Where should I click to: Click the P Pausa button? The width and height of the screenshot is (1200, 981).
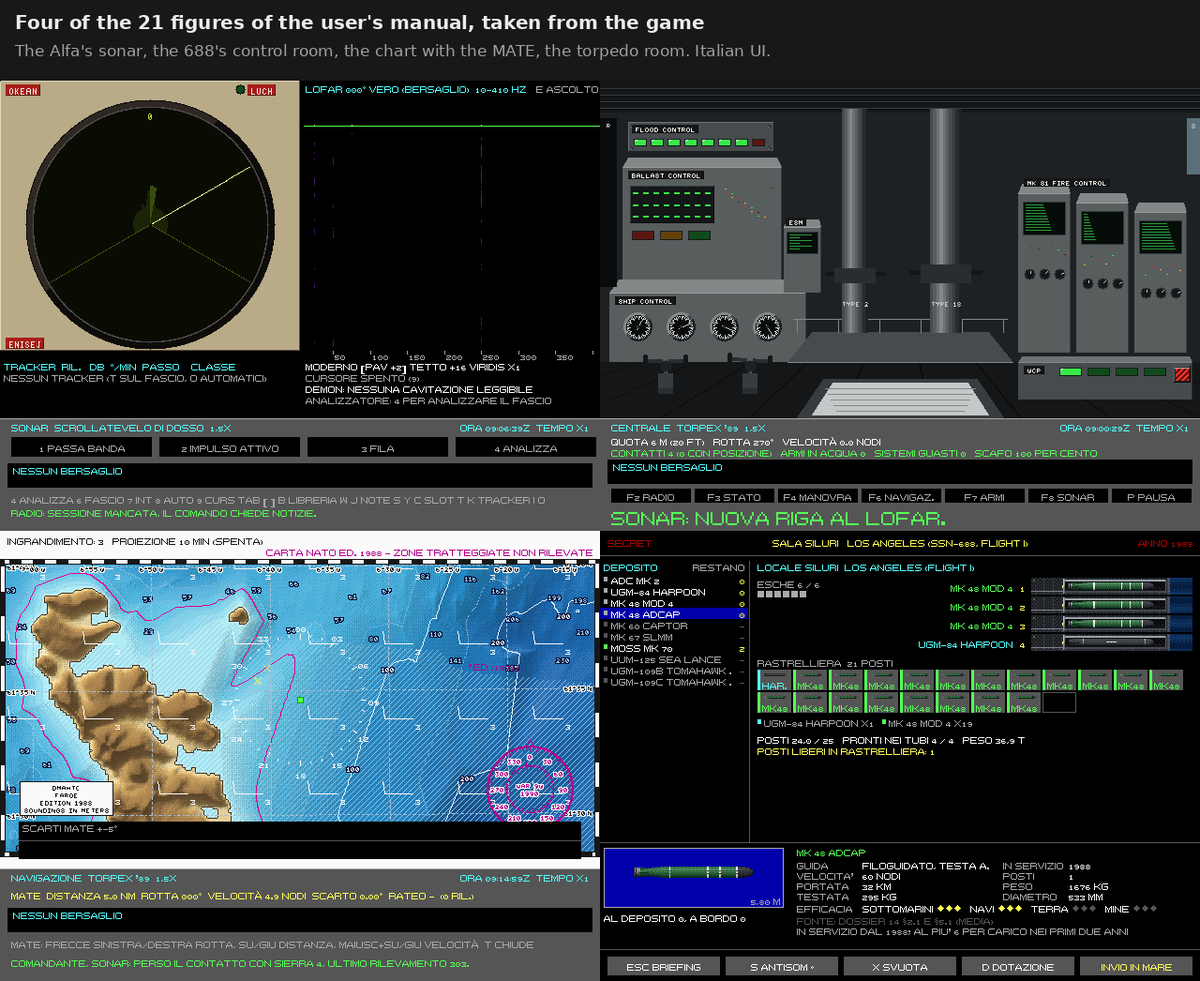point(1150,496)
